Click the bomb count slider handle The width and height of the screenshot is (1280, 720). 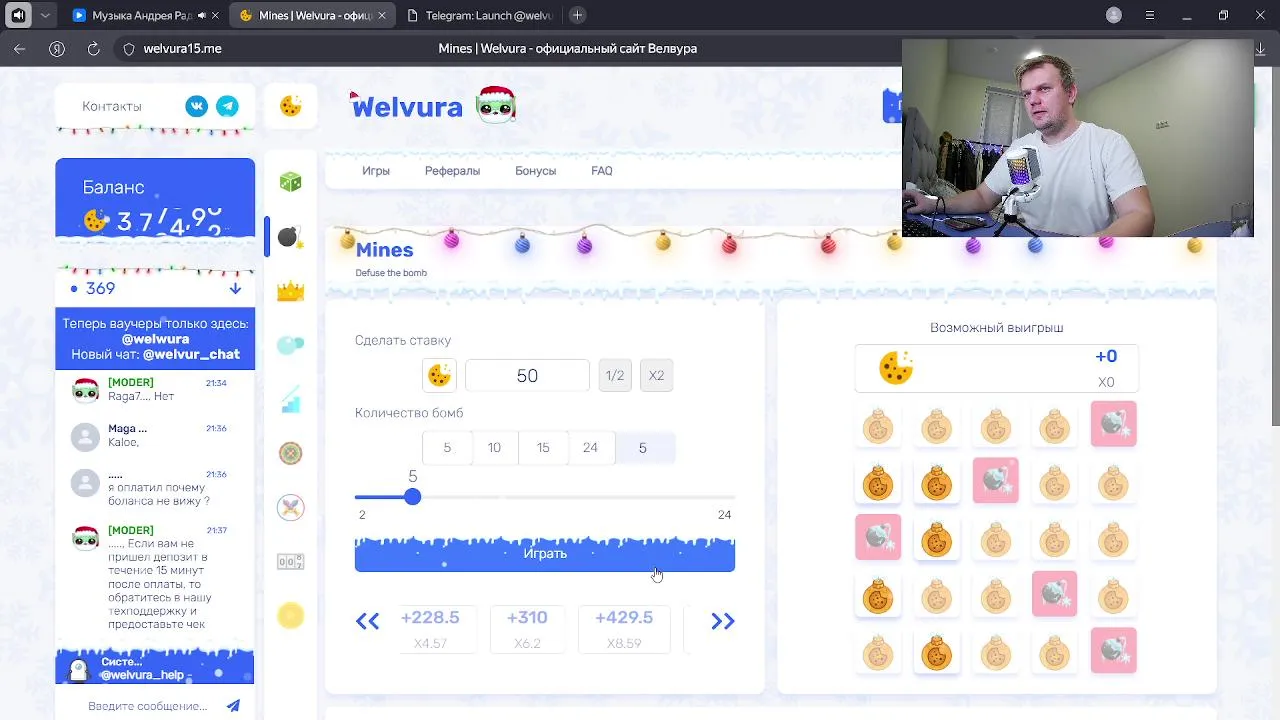tap(412, 497)
